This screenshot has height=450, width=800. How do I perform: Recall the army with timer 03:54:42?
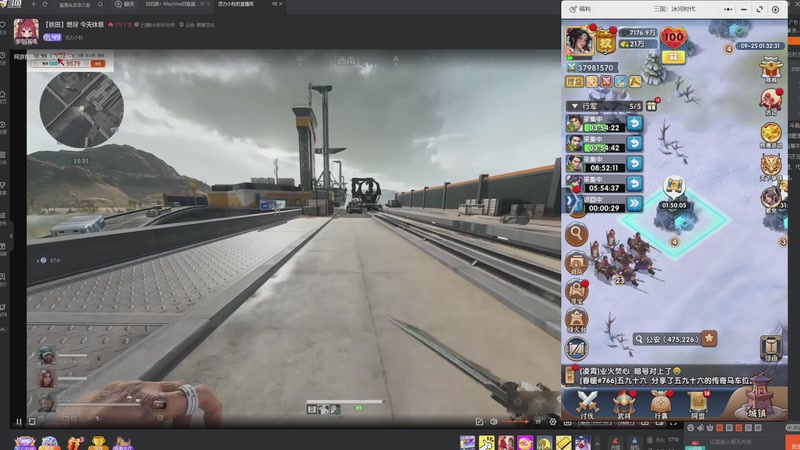point(634,143)
